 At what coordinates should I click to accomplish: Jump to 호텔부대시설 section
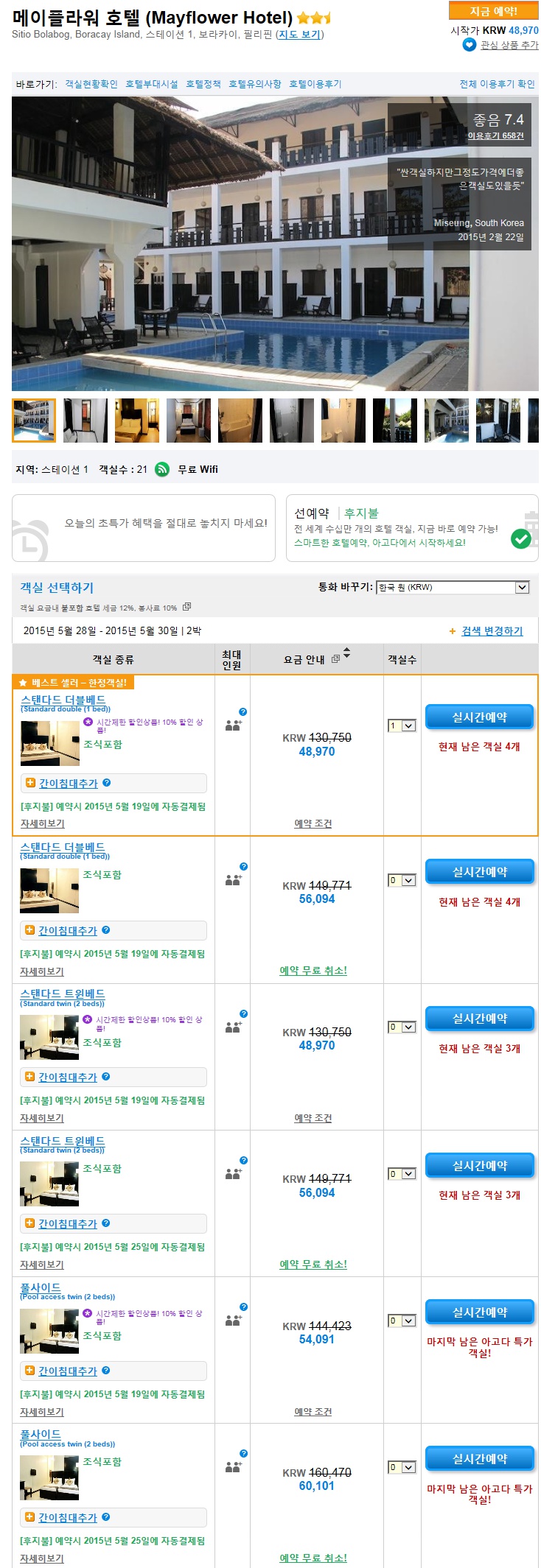(152, 84)
